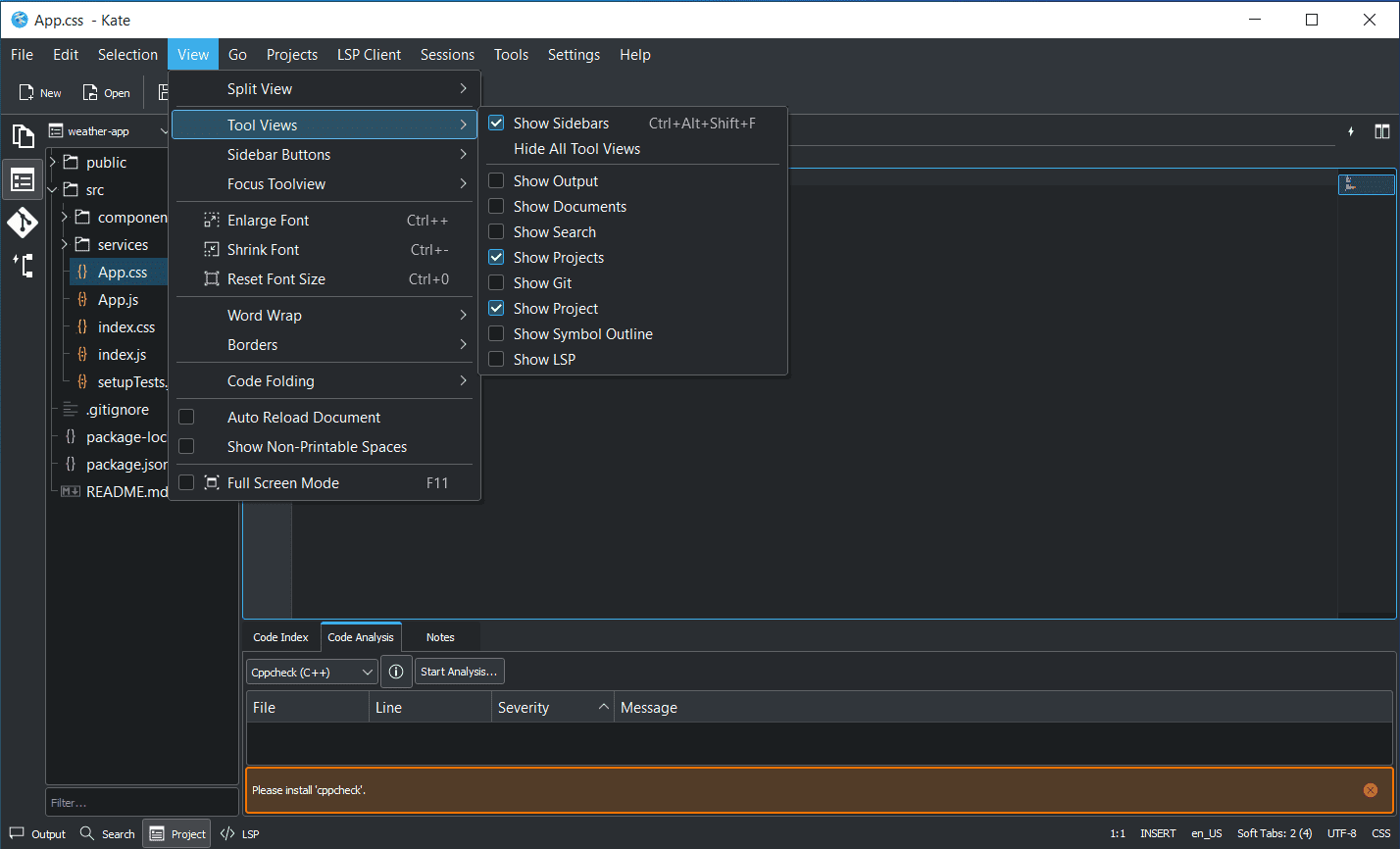1400x849 pixels.
Task: Expand the services folder arrow
Action: click(65, 245)
